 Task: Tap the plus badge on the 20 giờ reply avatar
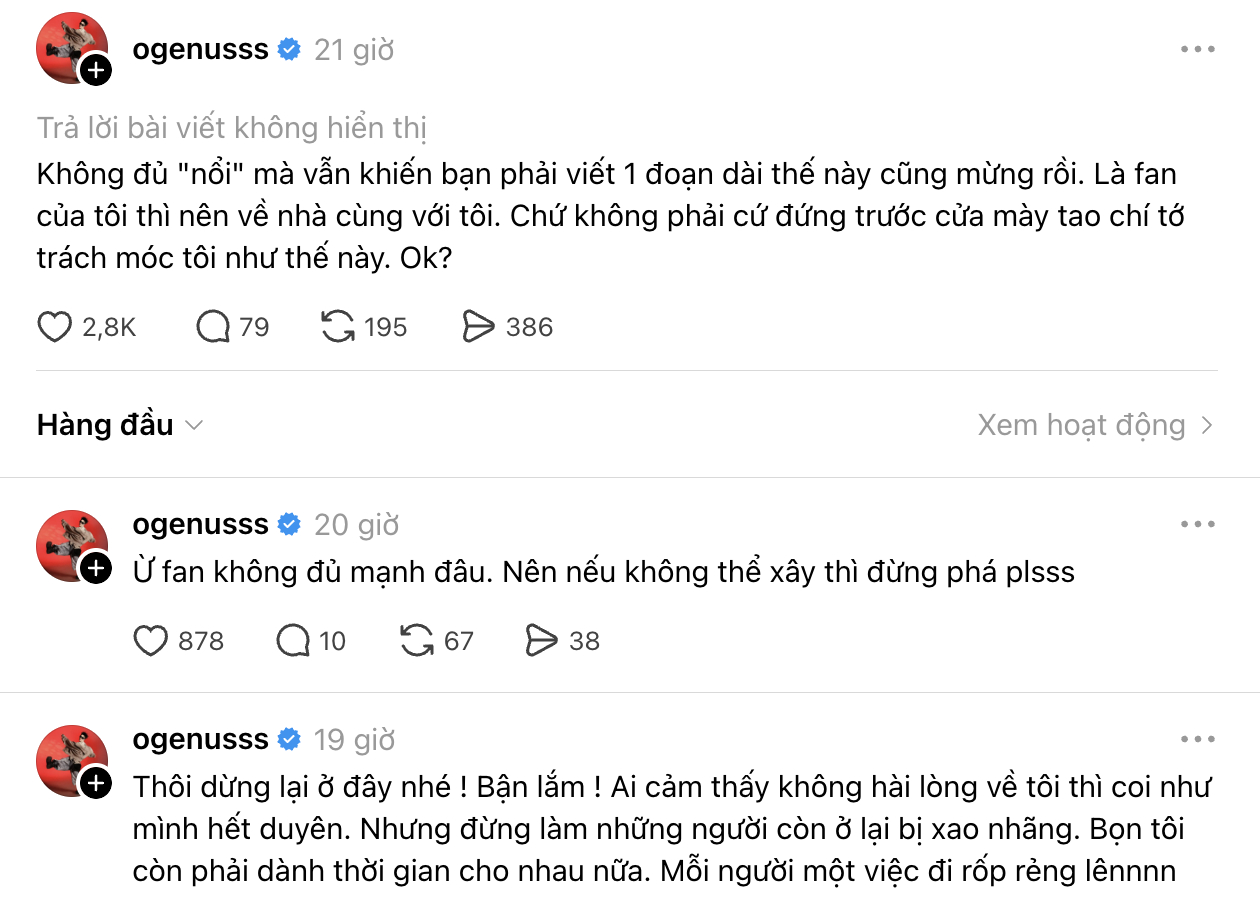pyautogui.click(x=95, y=567)
